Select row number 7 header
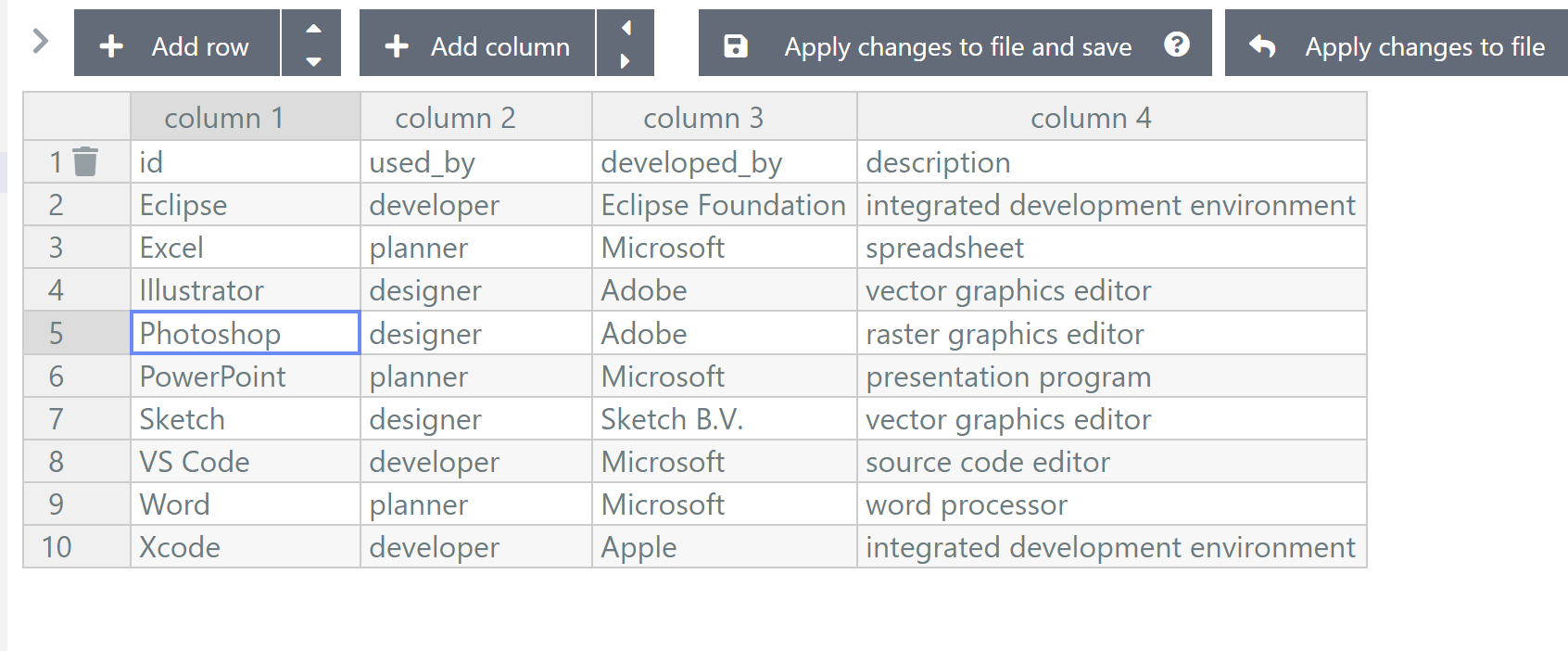1568x651 pixels. click(77, 419)
